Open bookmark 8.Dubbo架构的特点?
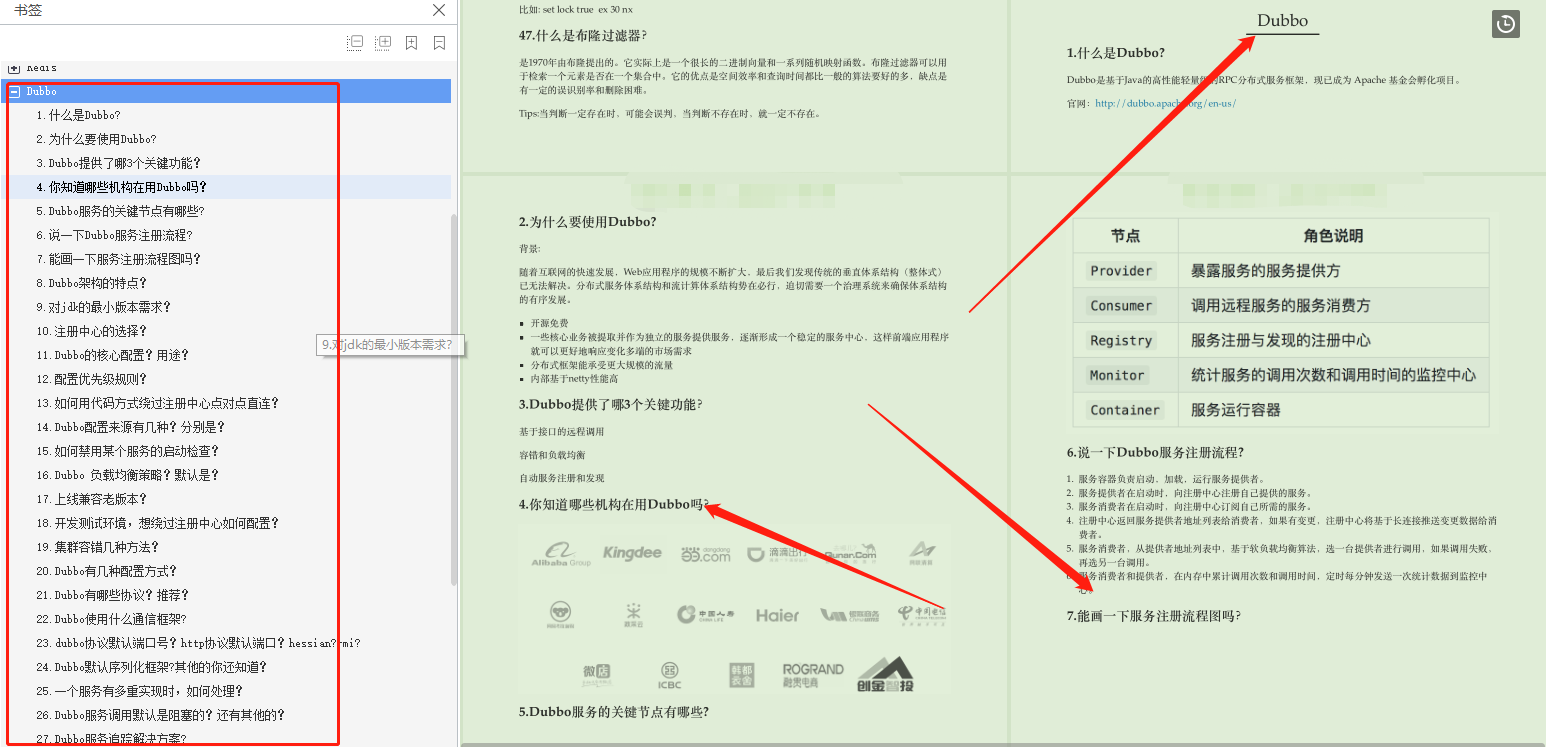The height and width of the screenshot is (747, 1546). click(x=92, y=283)
